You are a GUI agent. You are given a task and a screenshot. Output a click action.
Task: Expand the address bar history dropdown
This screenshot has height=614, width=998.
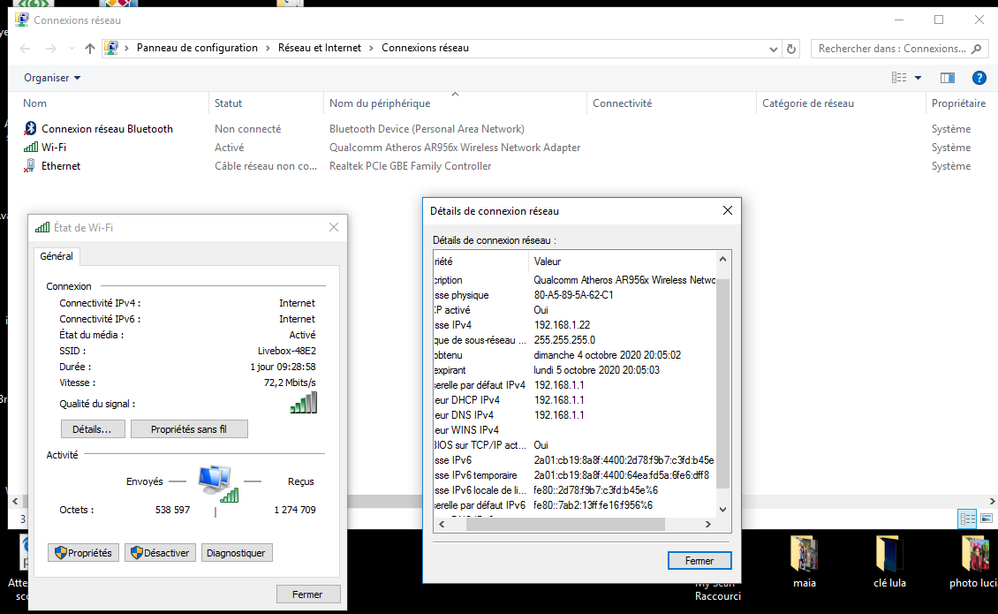point(773,48)
